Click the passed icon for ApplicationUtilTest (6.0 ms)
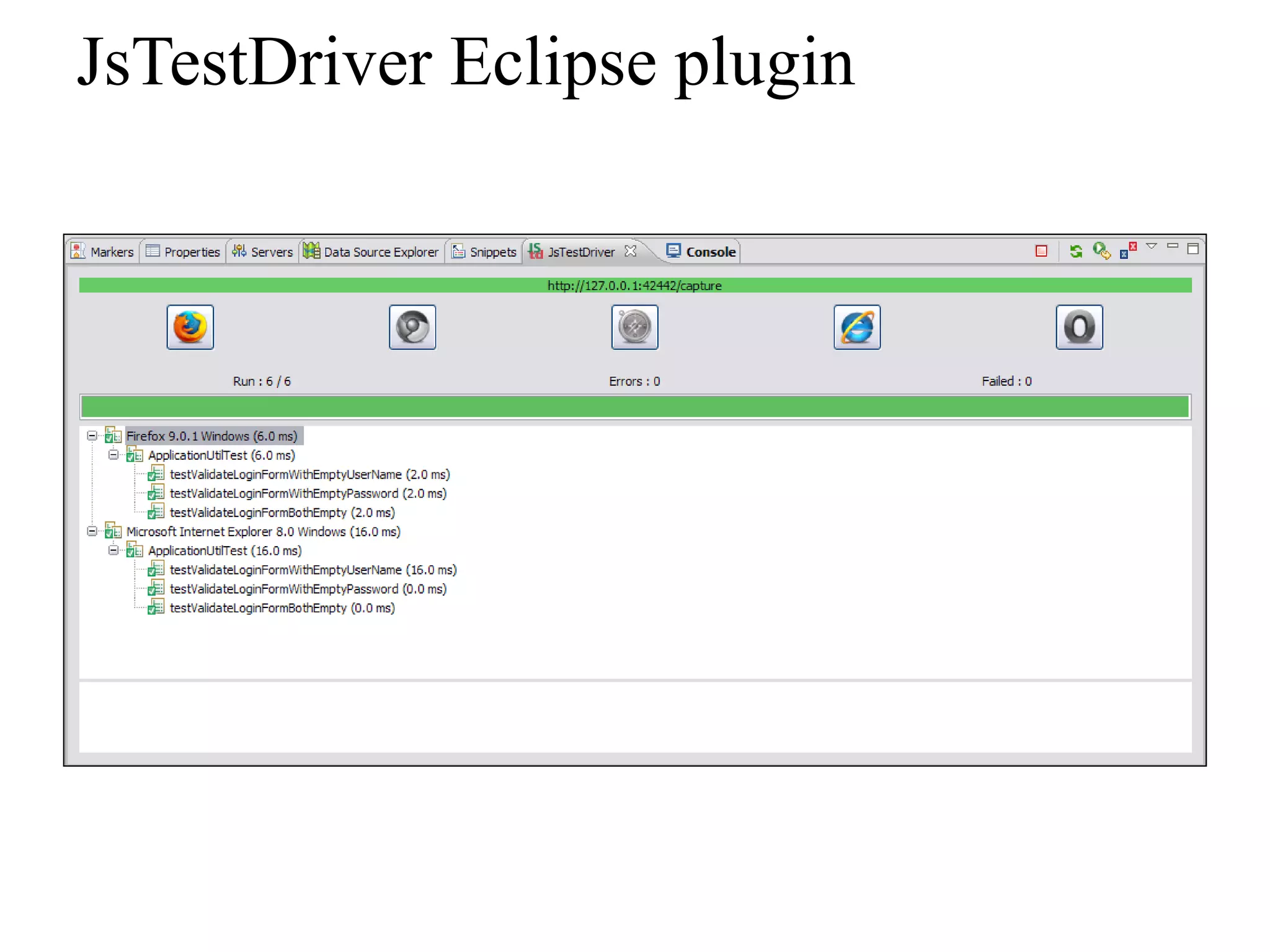 coord(134,454)
